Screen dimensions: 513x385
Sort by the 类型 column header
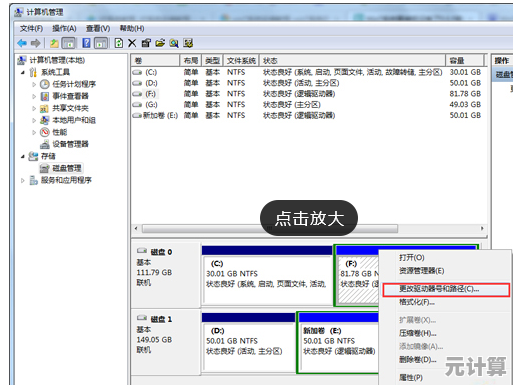[x=212, y=61]
